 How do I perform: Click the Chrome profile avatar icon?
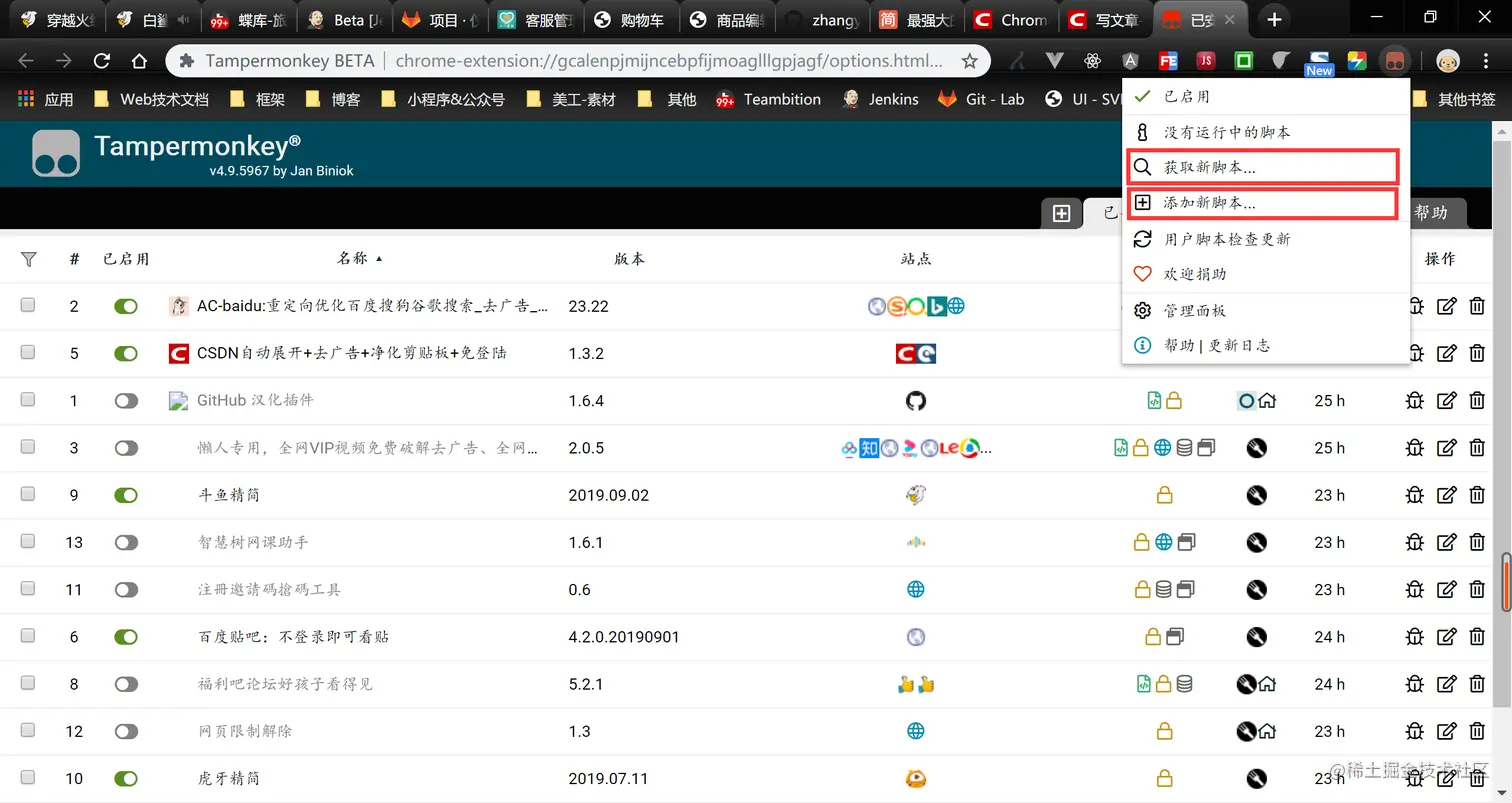(1448, 61)
